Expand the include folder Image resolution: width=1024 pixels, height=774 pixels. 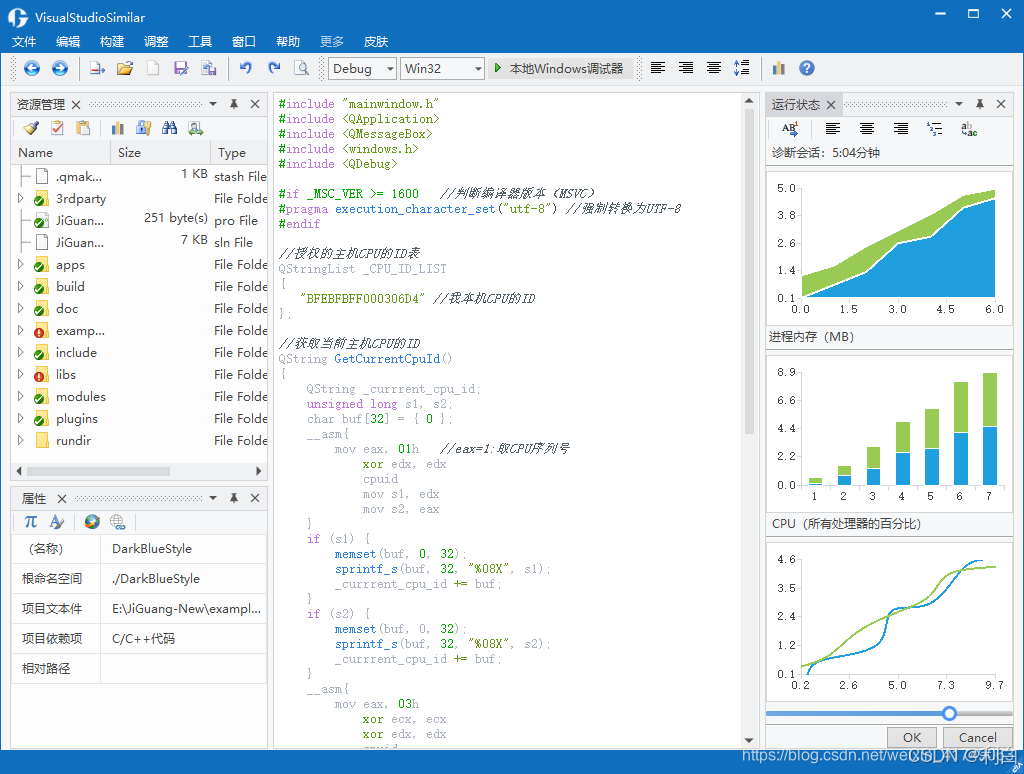(x=20, y=352)
